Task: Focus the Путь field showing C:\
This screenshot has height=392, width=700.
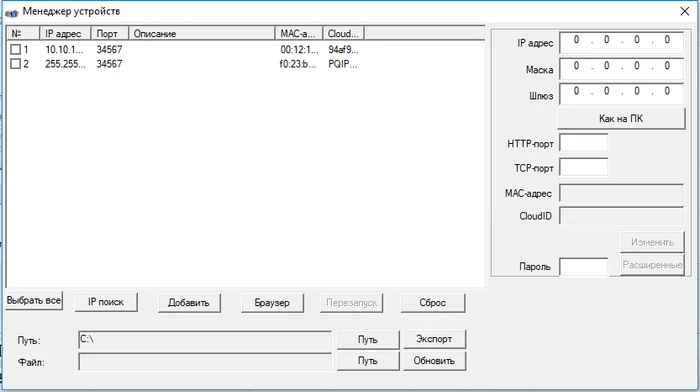Action: tap(205, 340)
